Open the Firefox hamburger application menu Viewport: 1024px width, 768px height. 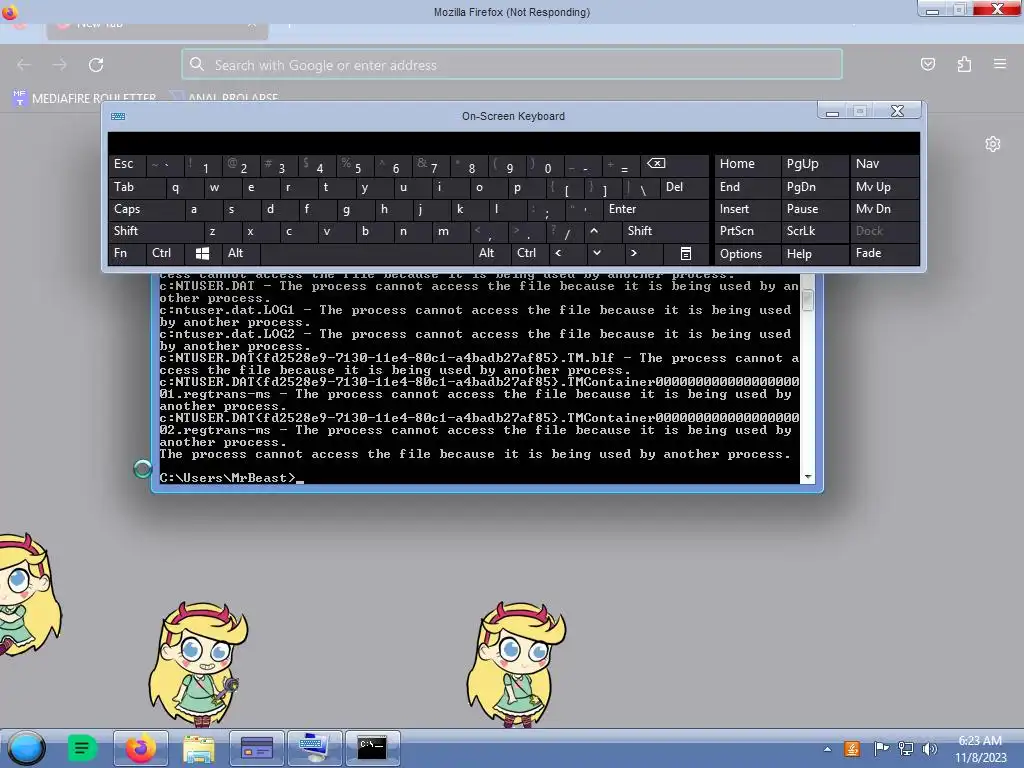coord(1000,64)
